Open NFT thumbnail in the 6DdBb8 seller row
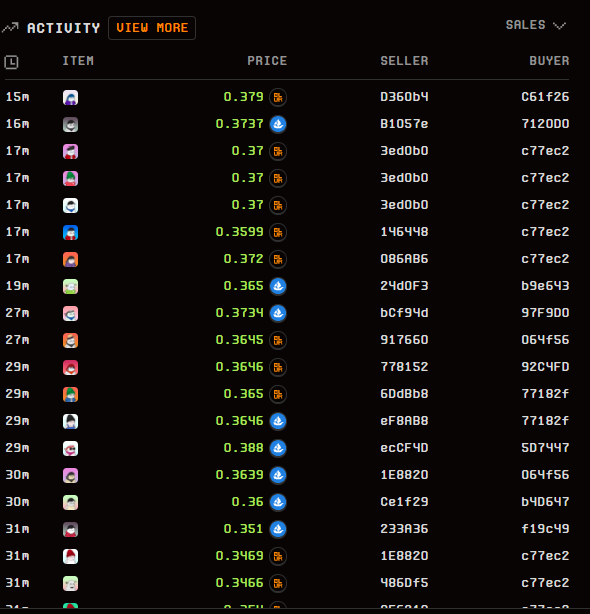The height and width of the screenshot is (614, 590). pos(70,394)
